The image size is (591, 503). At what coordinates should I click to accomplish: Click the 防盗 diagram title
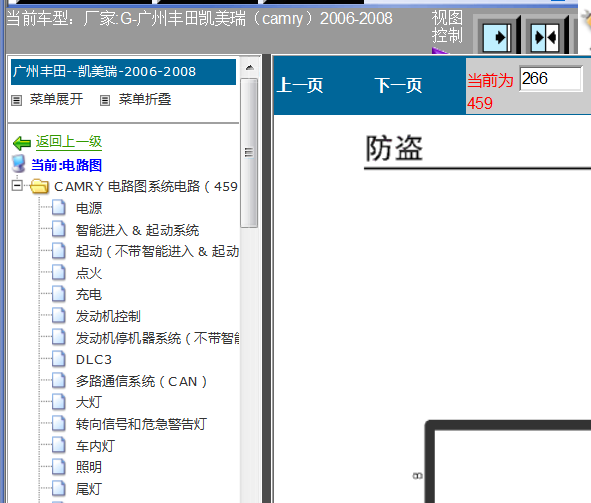click(394, 148)
